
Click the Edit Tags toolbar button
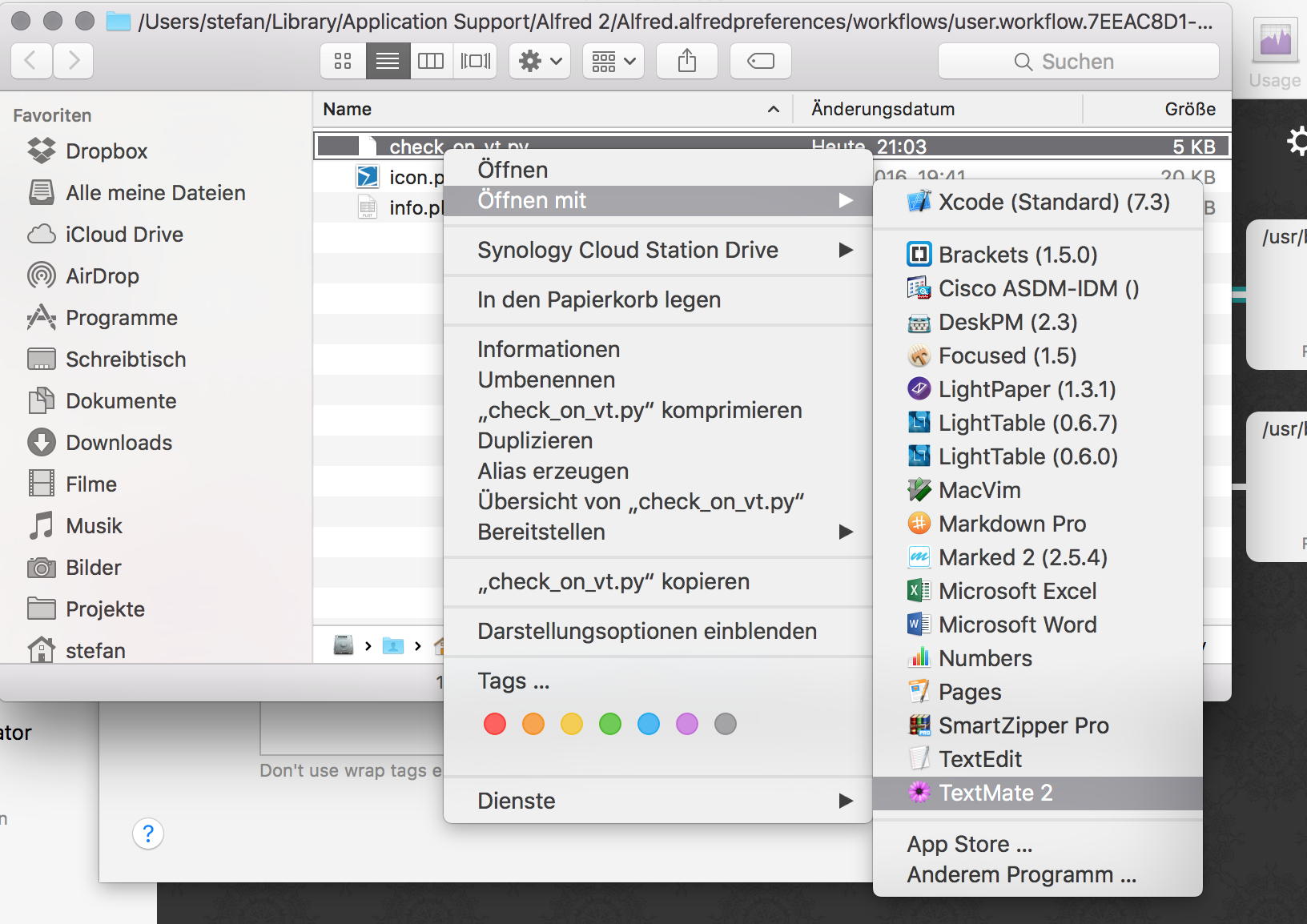(x=761, y=61)
